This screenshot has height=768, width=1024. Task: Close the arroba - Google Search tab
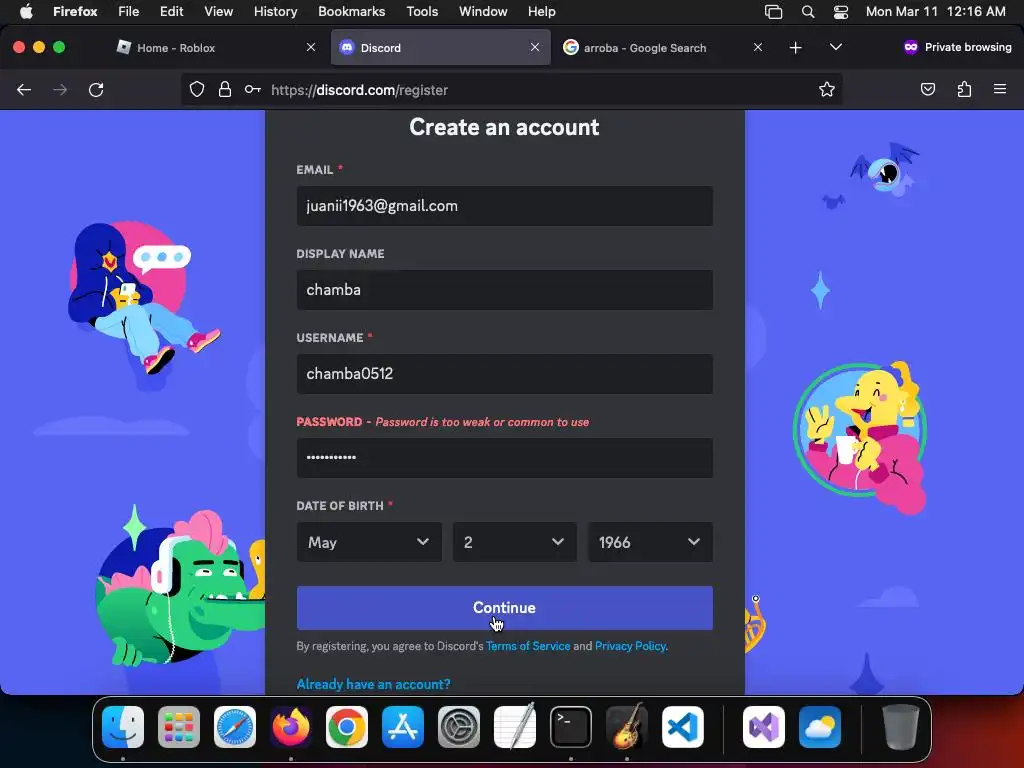click(758, 47)
